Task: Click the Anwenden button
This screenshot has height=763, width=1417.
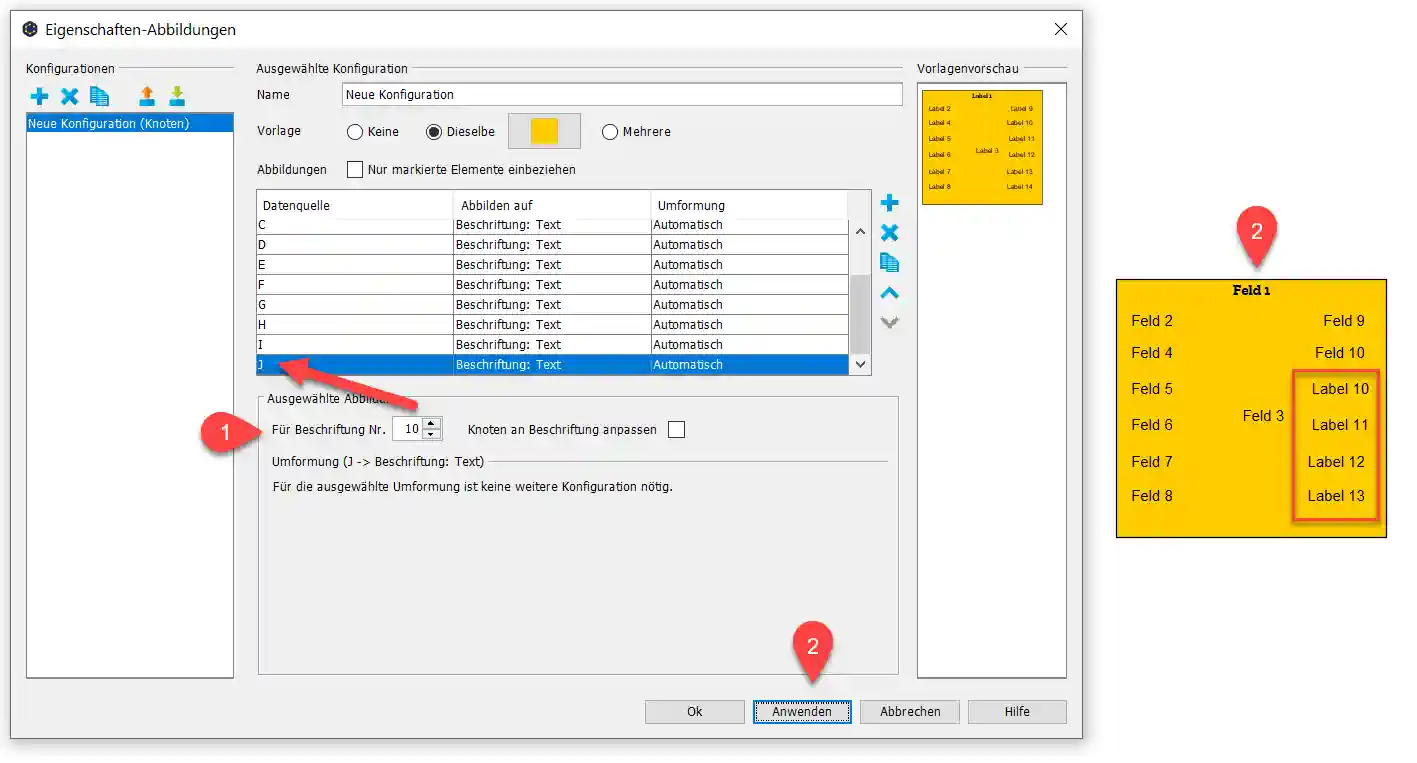Action: coord(802,712)
